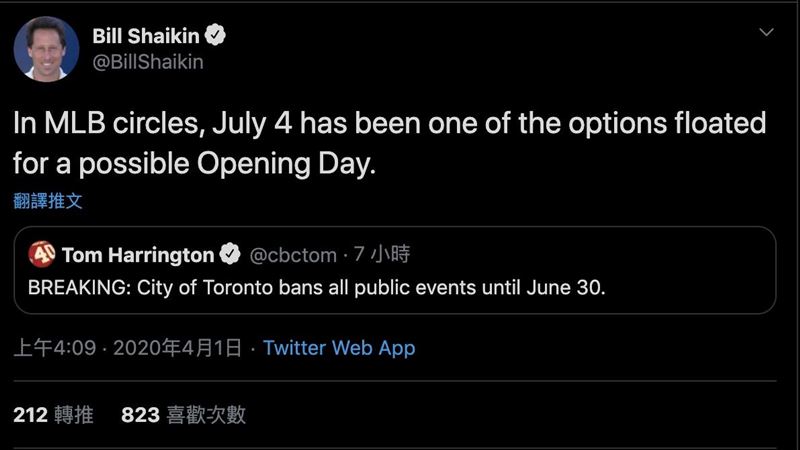Click the 2020年4月1日 date

177,348
